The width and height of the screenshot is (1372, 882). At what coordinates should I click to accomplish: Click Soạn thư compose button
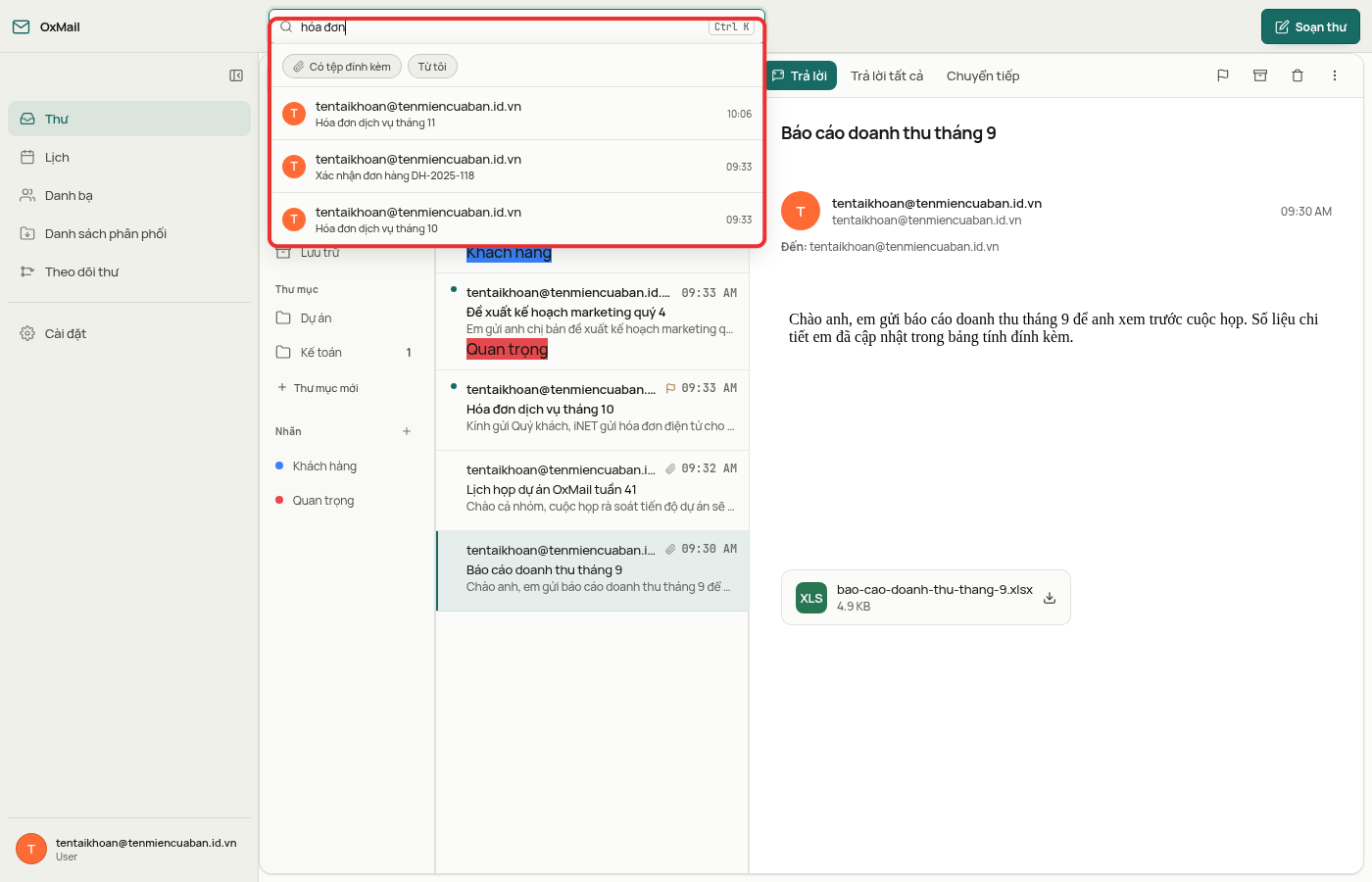(x=1310, y=26)
